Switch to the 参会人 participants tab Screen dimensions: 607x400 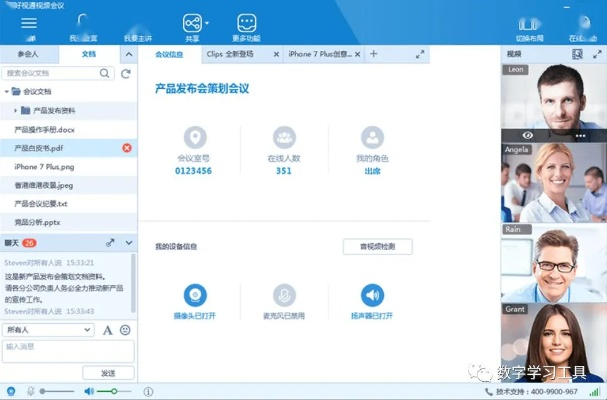(28, 54)
